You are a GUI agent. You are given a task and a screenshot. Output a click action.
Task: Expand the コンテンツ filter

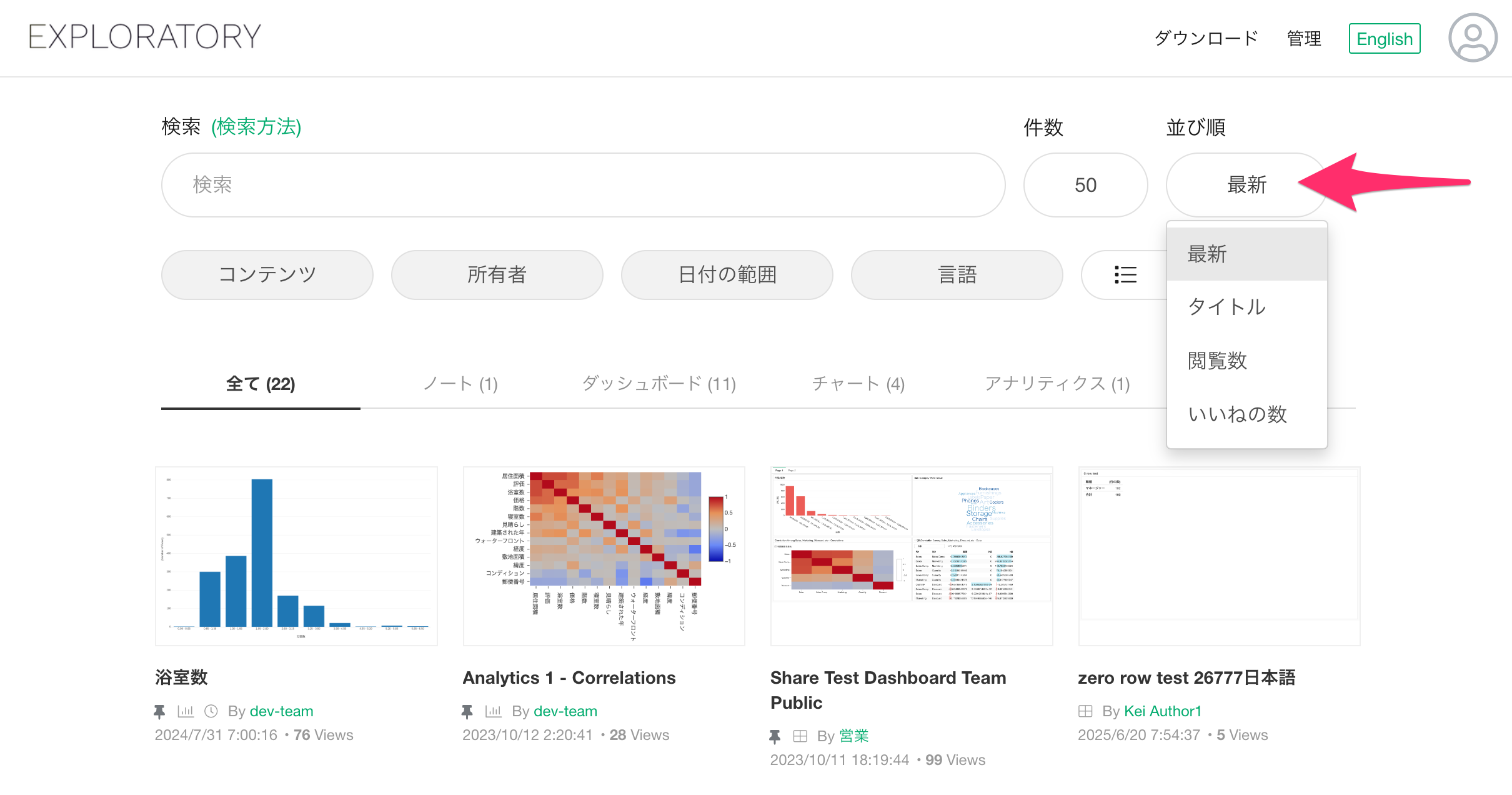tap(267, 275)
